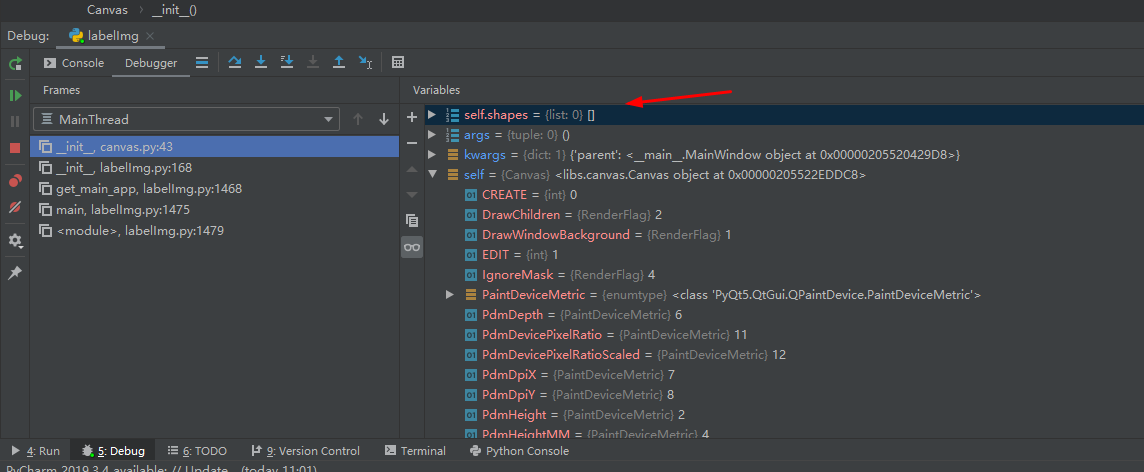Click Step Over icon
The height and width of the screenshot is (472, 1144).
(x=234, y=63)
